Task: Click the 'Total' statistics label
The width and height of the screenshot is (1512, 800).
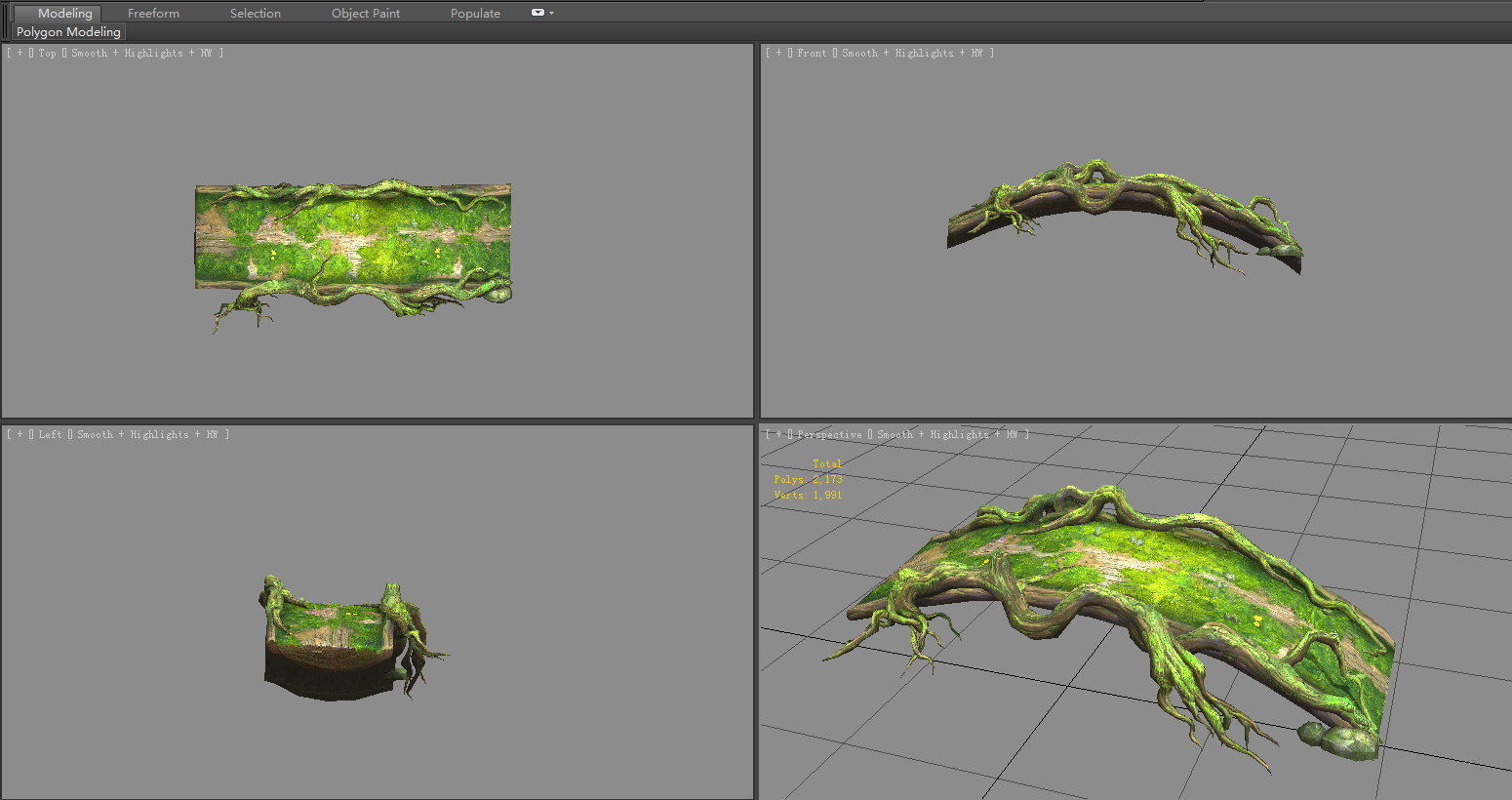Action: [827, 463]
